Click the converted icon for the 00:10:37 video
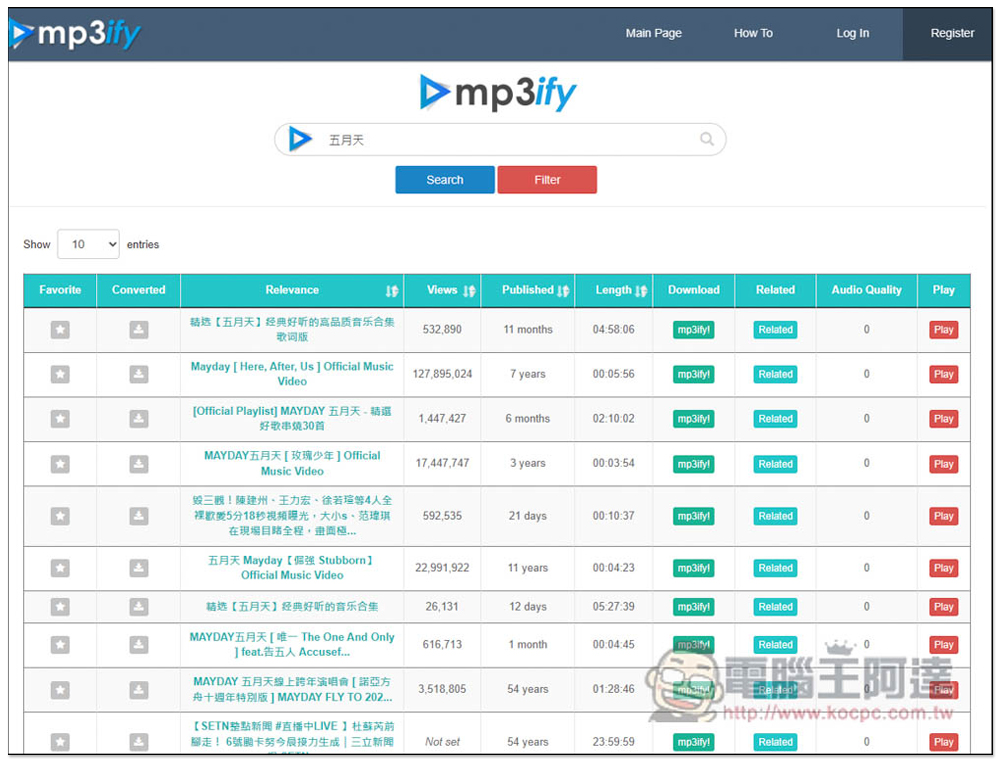Screen dimensions: 1000x763 (x=138, y=515)
